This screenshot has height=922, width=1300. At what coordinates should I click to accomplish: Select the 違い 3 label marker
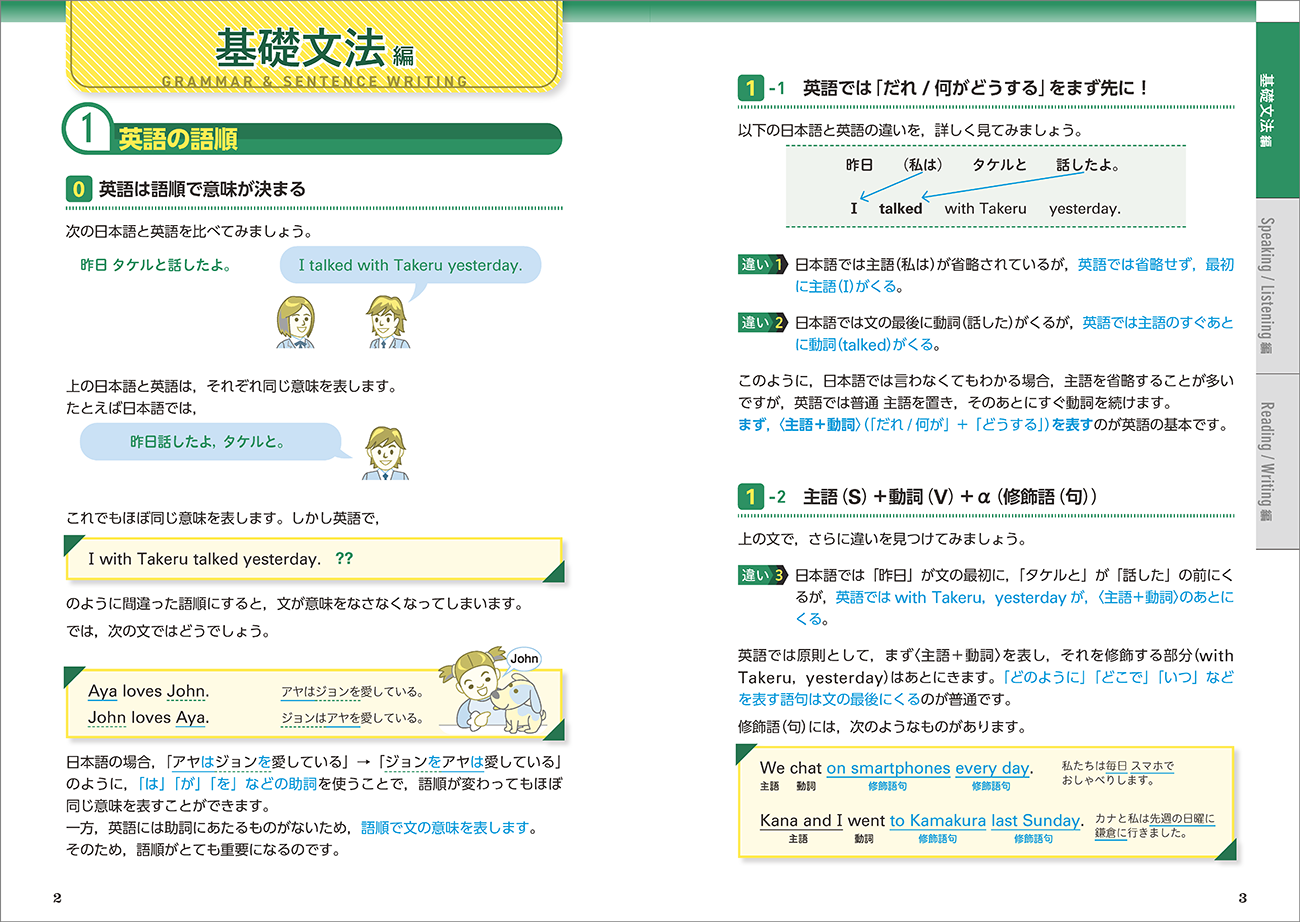pos(762,575)
